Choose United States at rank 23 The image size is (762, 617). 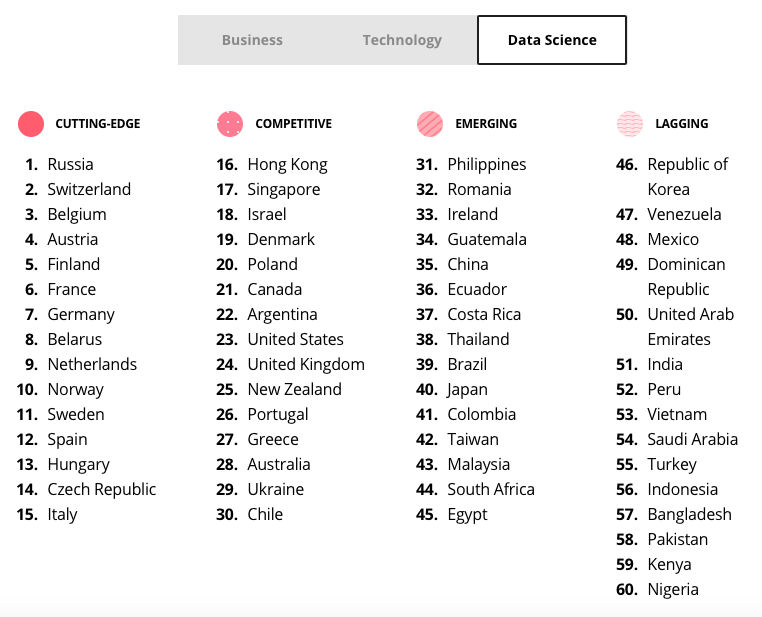pyautogui.click(x=295, y=339)
